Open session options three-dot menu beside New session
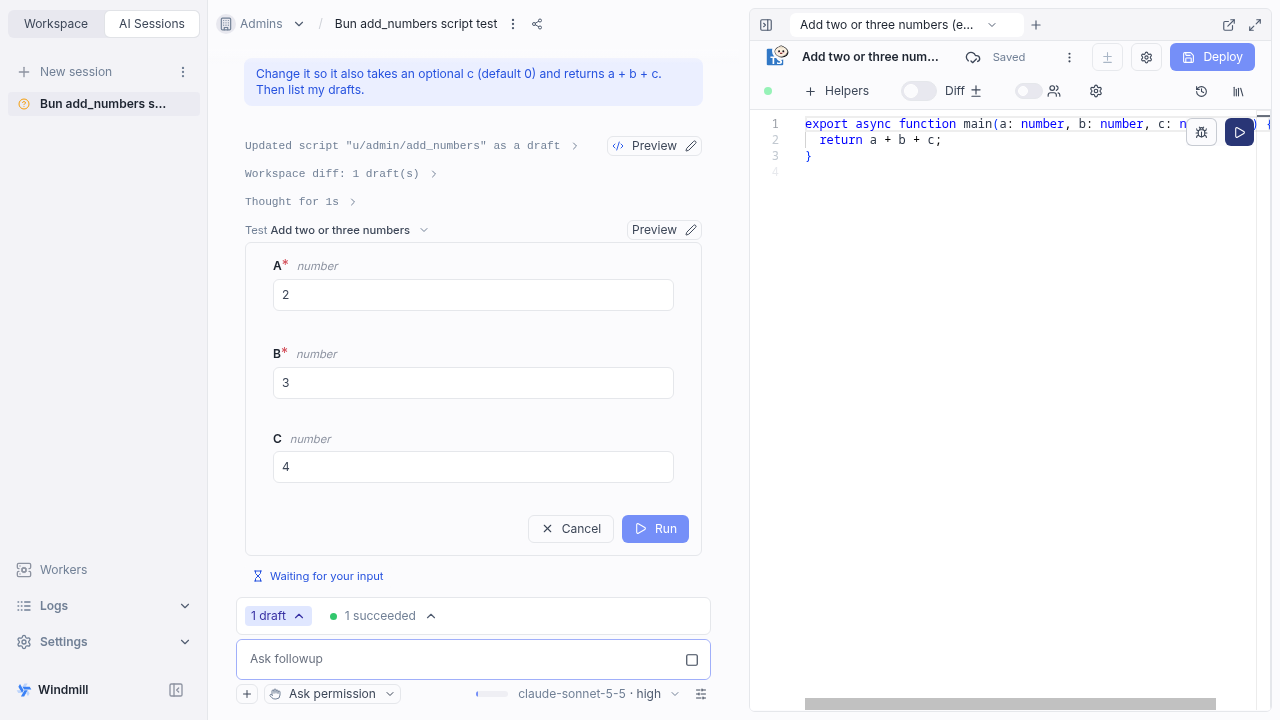This screenshot has width=1280, height=720. pos(183,72)
